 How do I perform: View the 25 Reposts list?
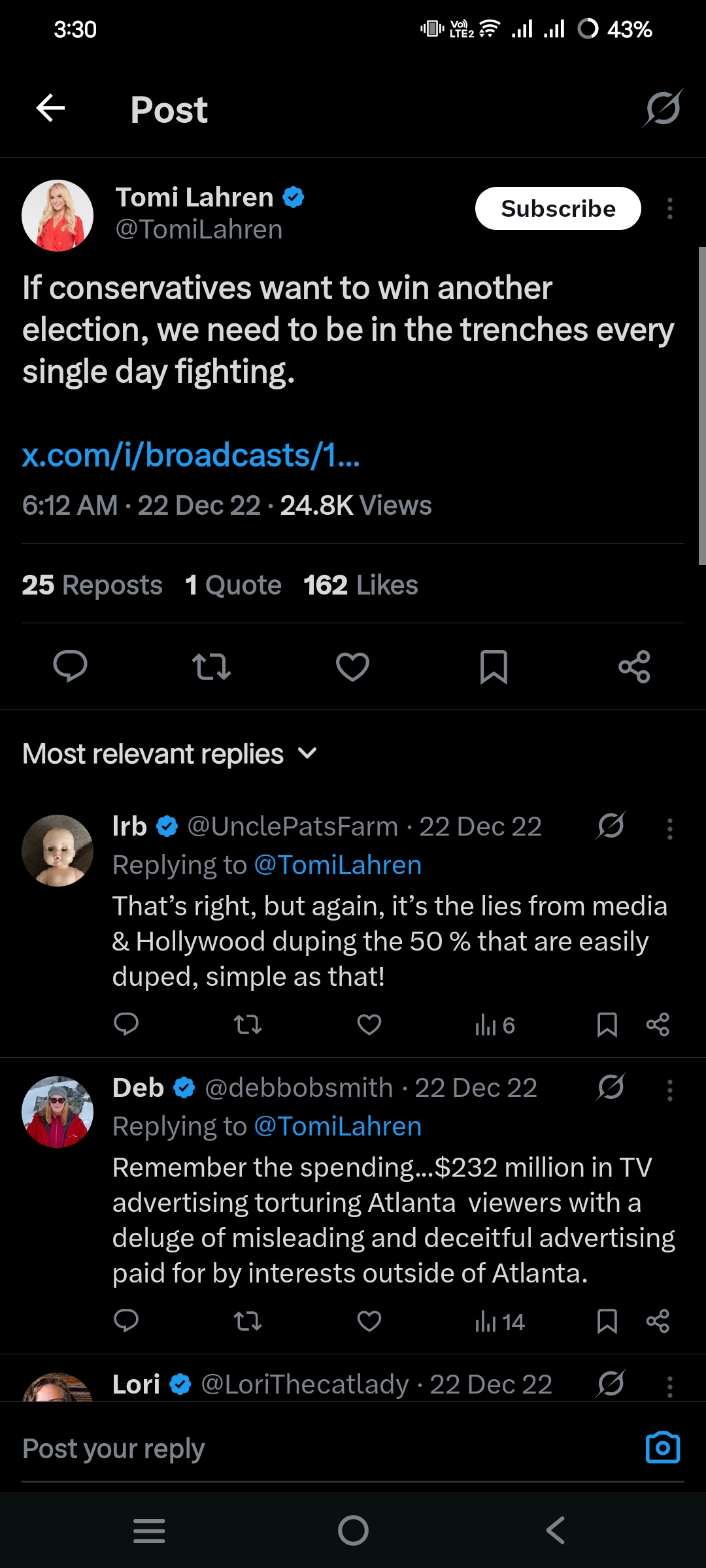tap(92, 585)
